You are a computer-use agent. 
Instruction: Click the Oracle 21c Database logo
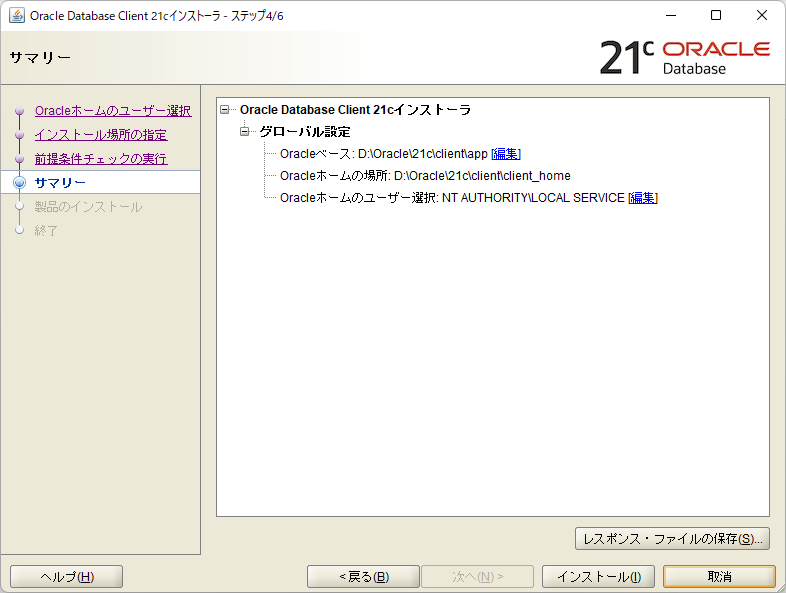coord(684,58)
